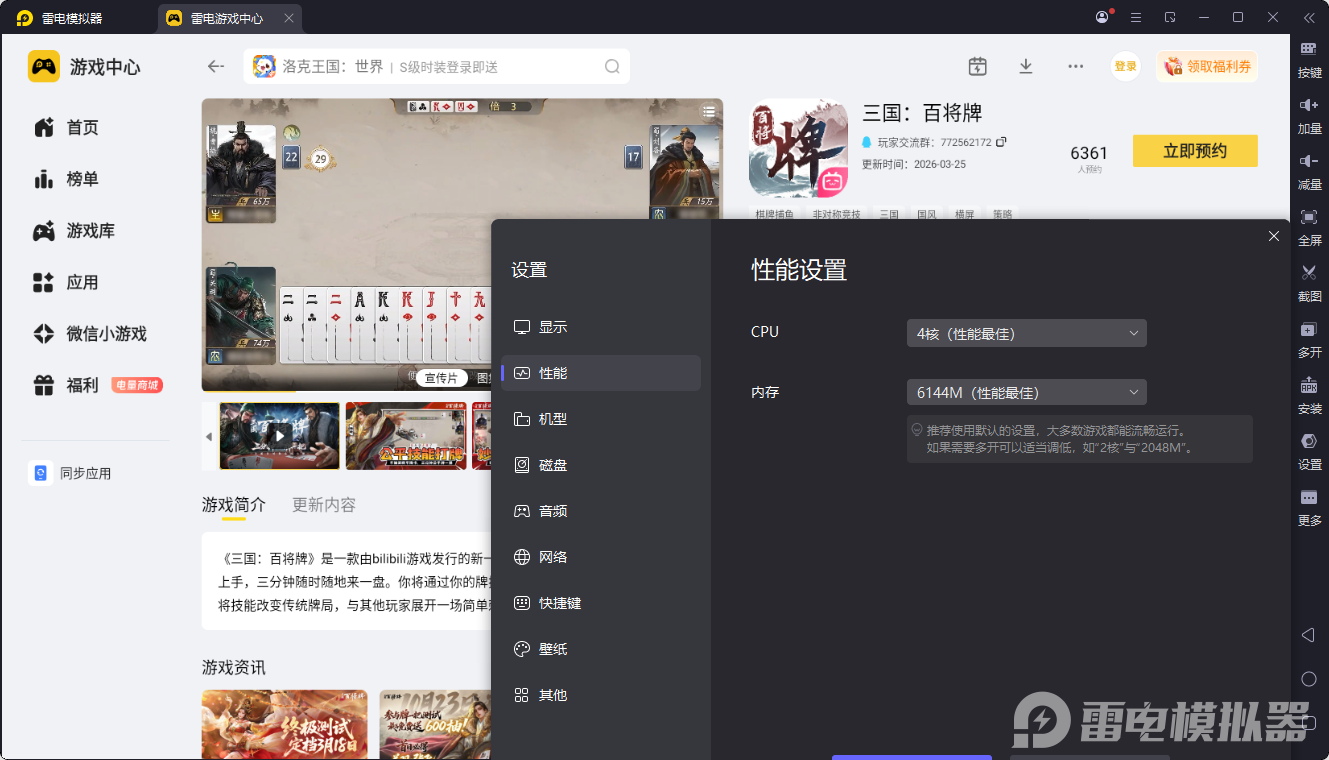Viewport: 1329px width, 760px height.
Task: Select 性能 performance settings
Action: tap(601, 373)
